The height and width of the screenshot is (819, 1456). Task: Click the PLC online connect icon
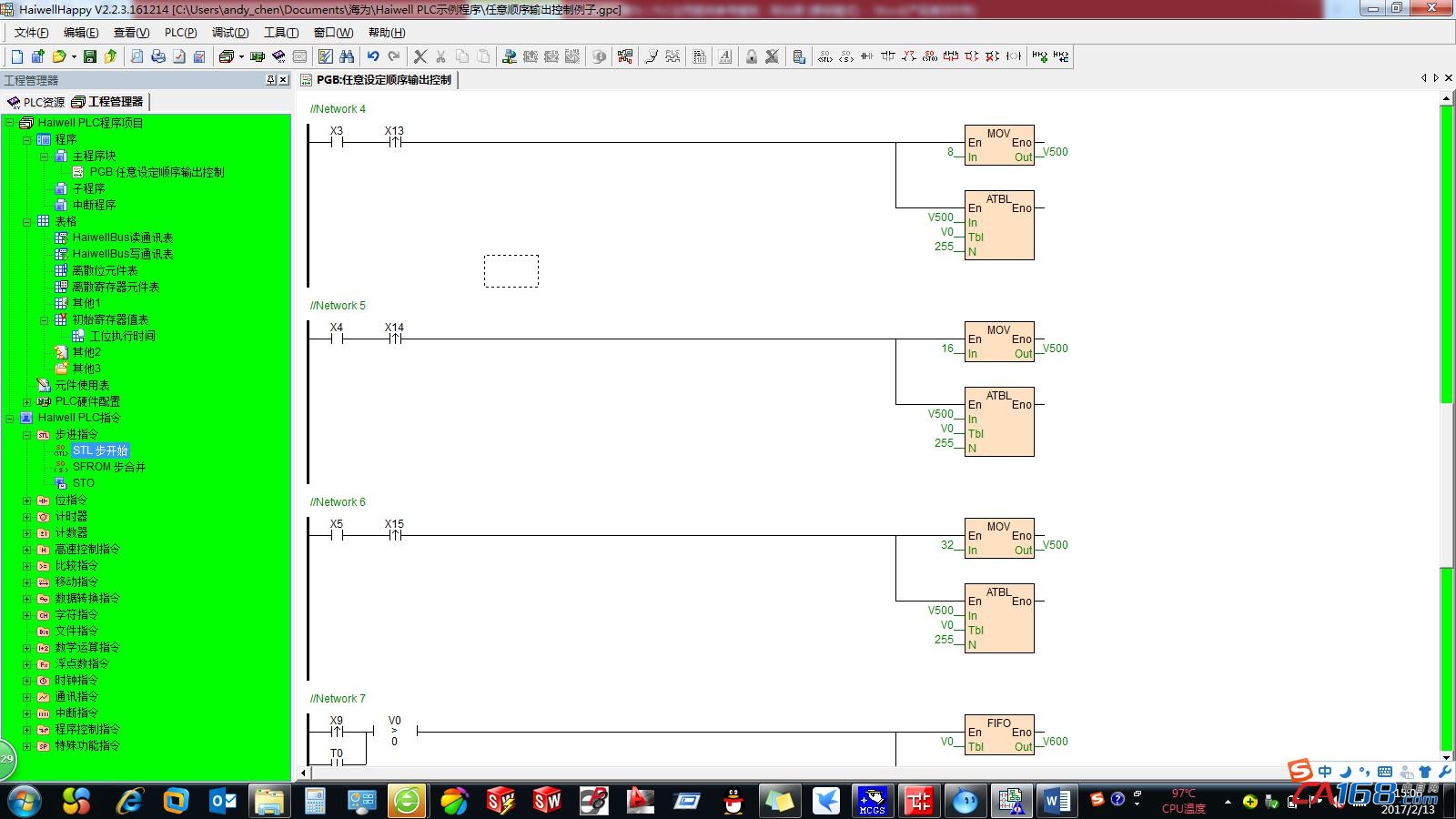(x=509, y=56)
